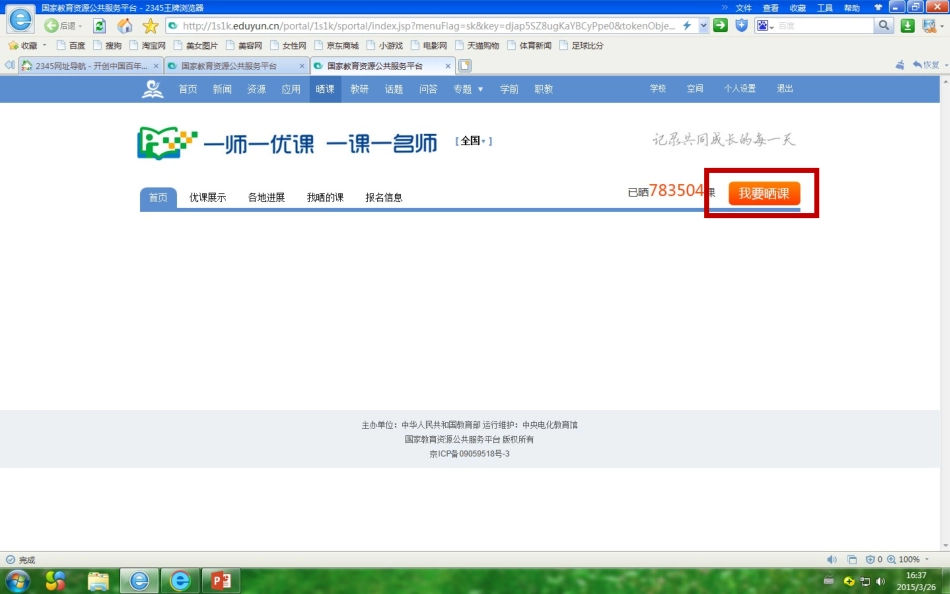
Task: Expand the 专题 dropdown menu
Action: [467, 89]
